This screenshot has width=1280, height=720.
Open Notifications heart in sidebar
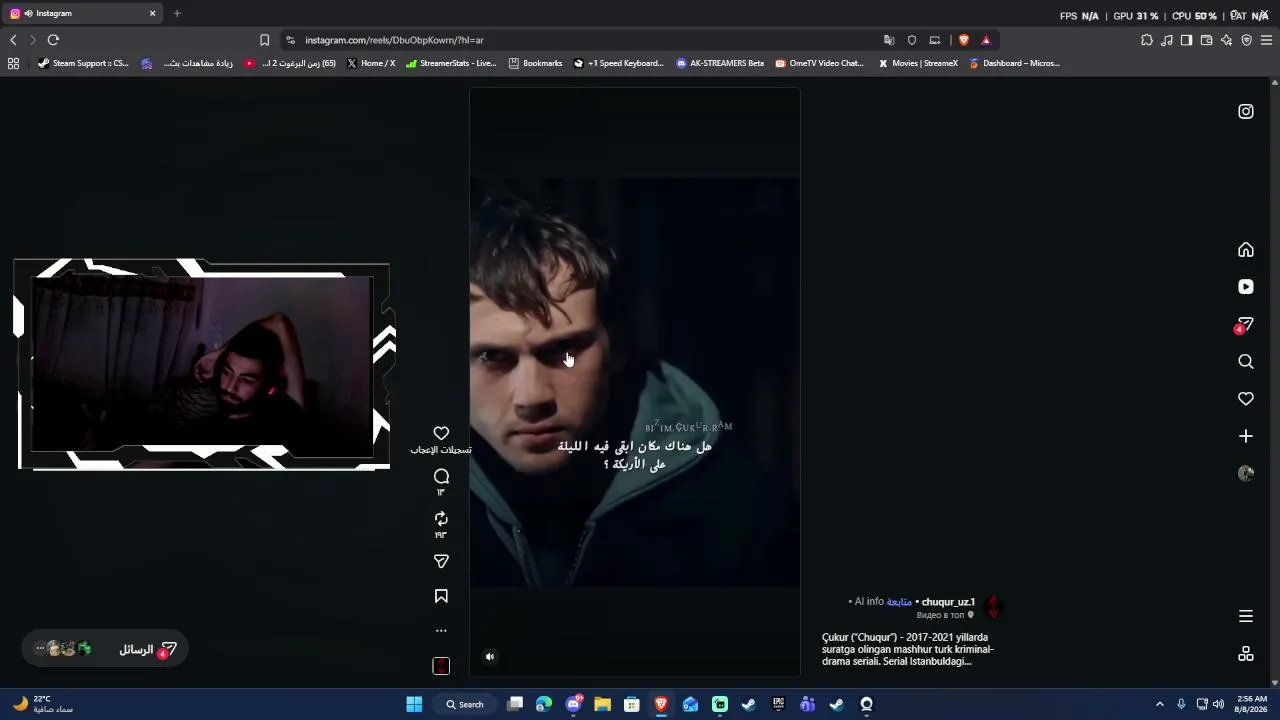pyautogui.click(x=1246, y=399)
